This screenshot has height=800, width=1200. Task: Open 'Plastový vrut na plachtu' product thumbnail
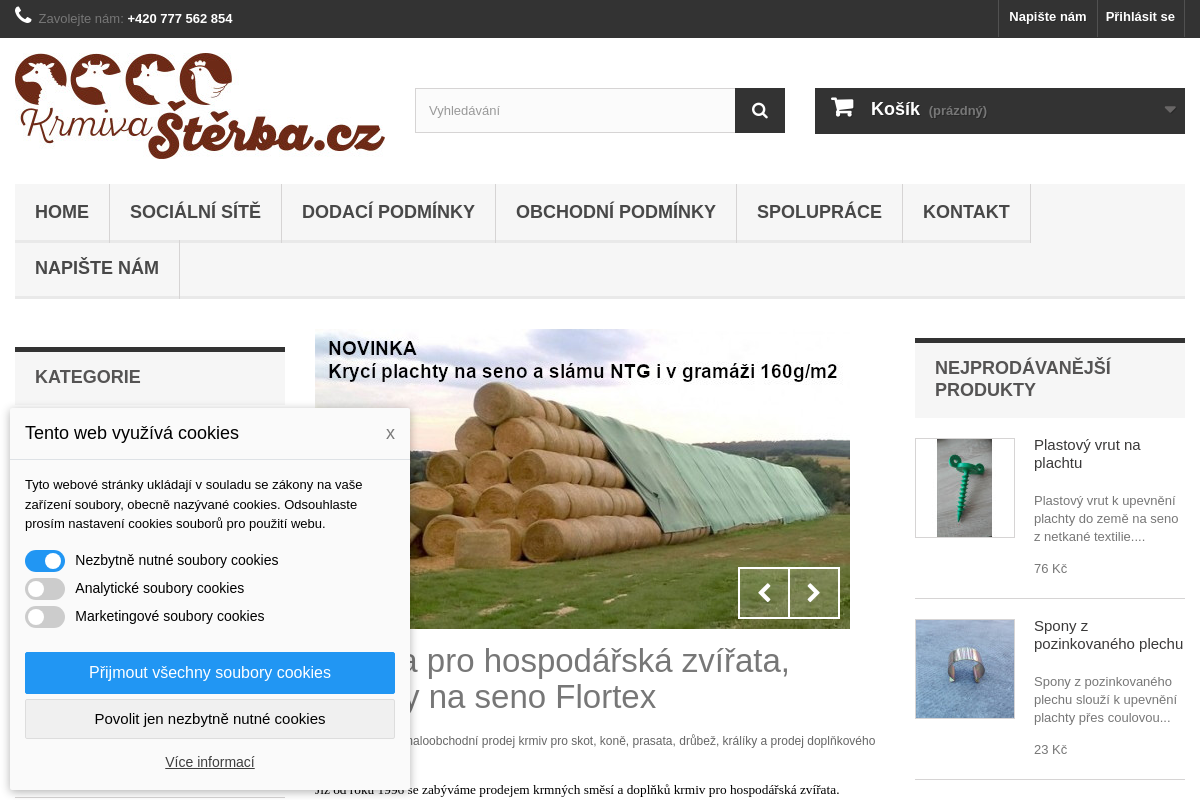964,487
